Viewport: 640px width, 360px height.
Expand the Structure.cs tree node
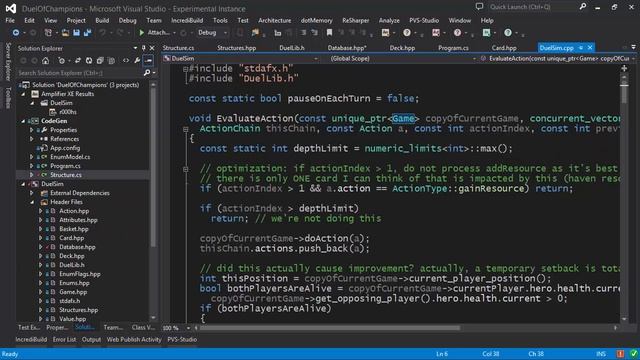[x=31, y=175]
